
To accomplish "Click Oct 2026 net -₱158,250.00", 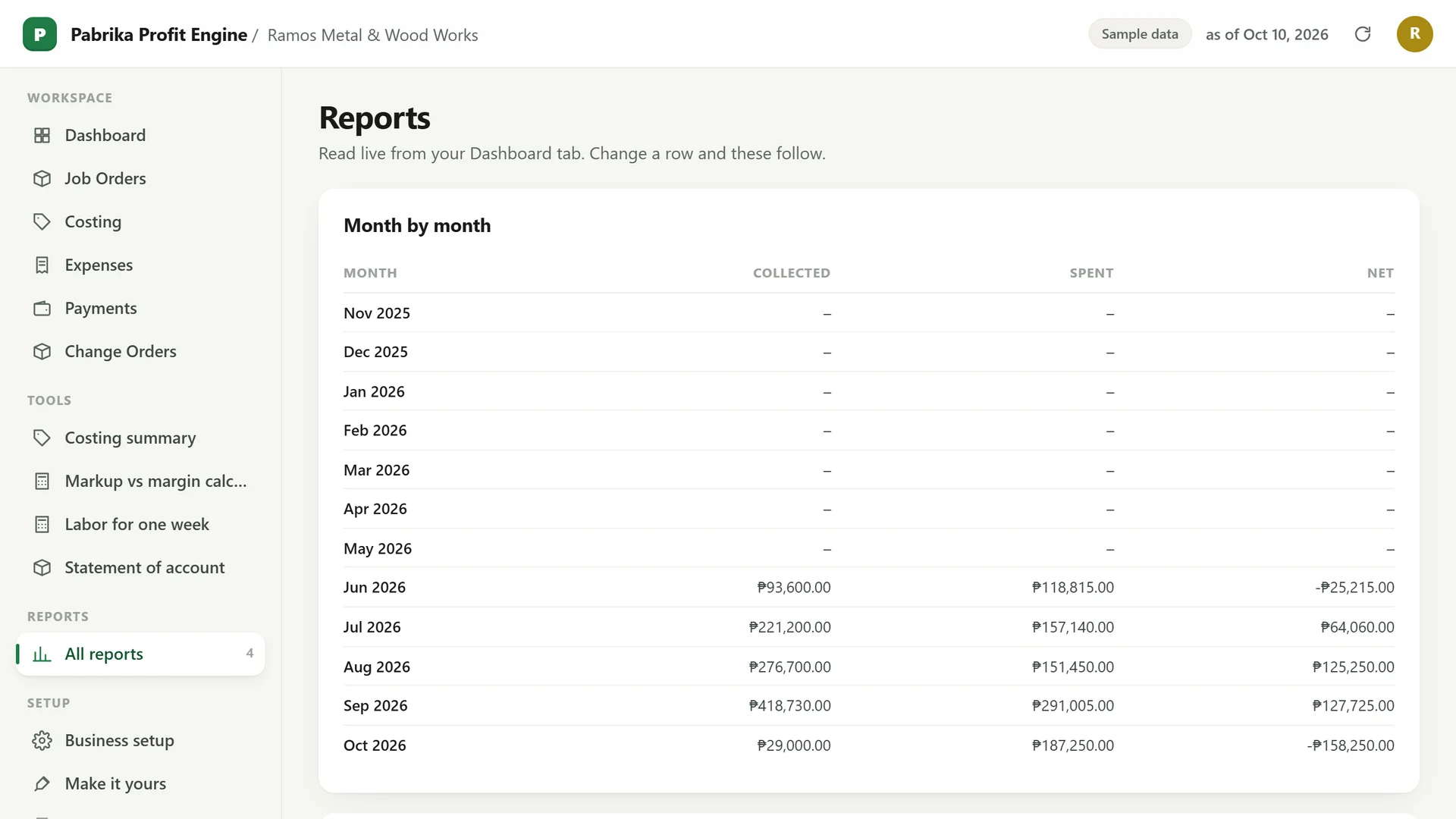I will tap(1351, 745).
